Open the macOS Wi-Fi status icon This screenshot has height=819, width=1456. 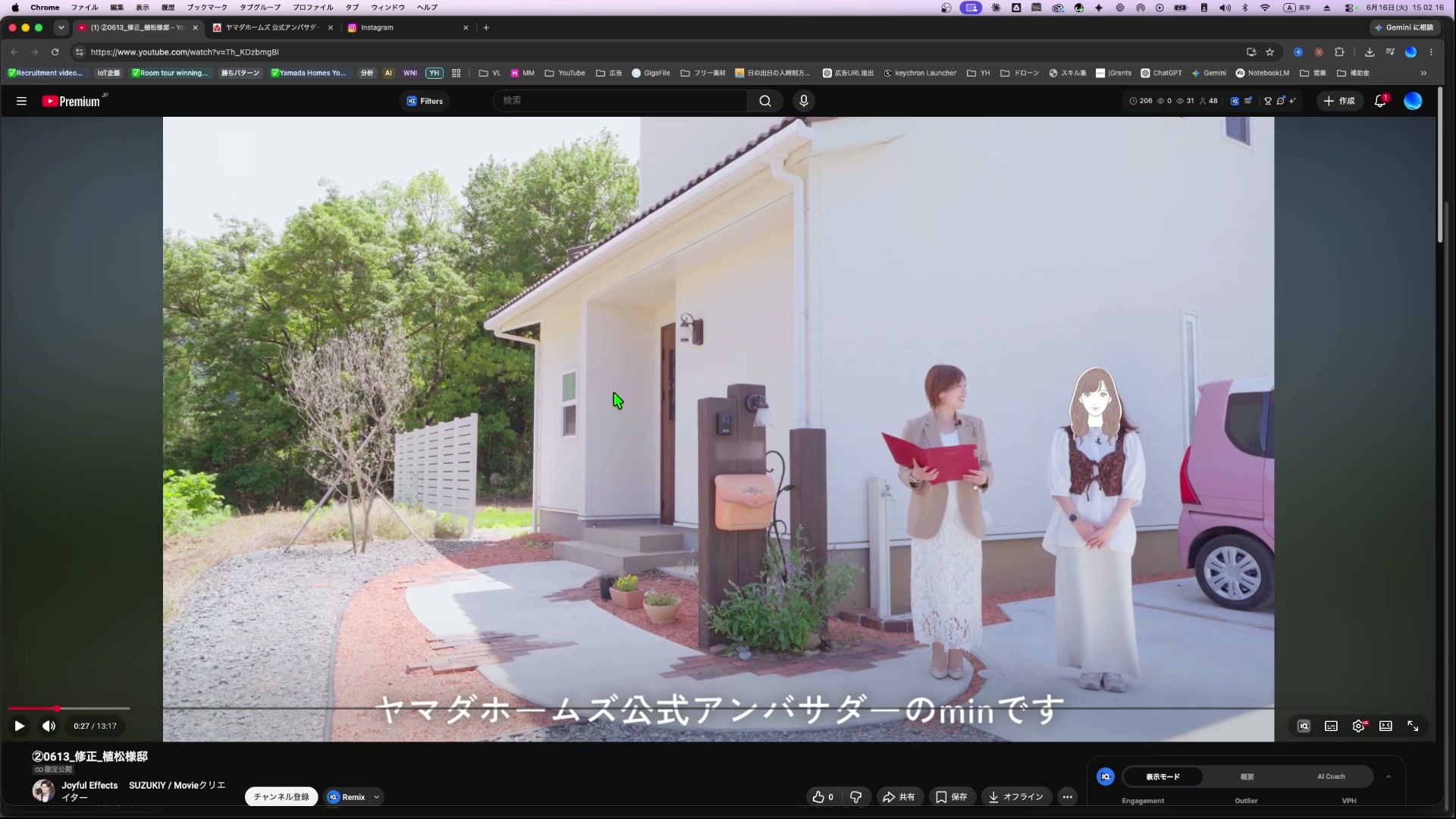[1265, 8]
